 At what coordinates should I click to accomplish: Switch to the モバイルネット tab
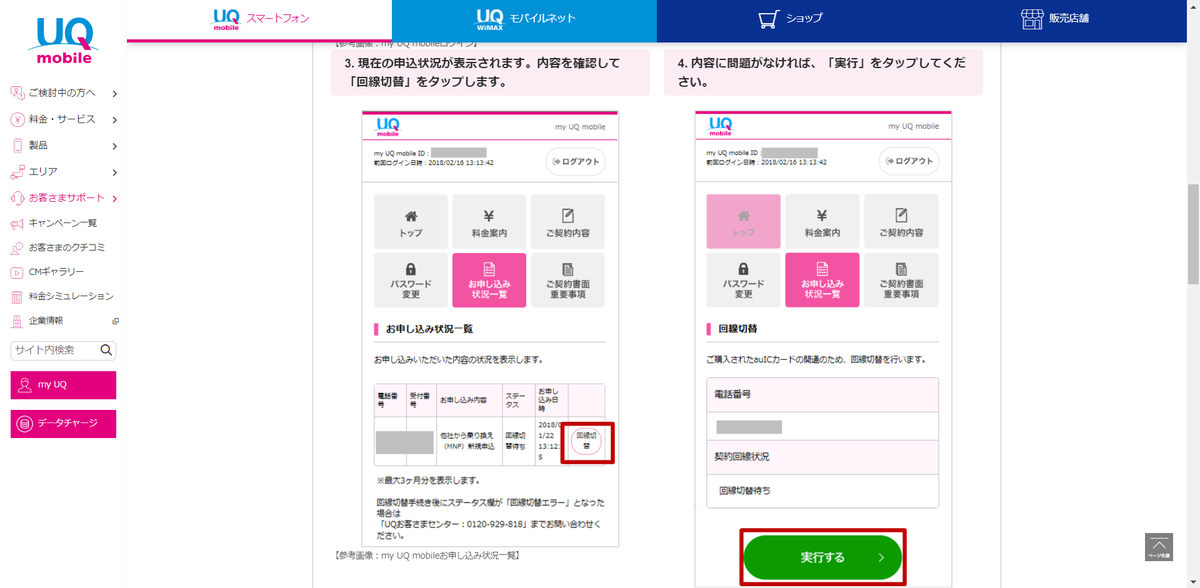[524, 20]
